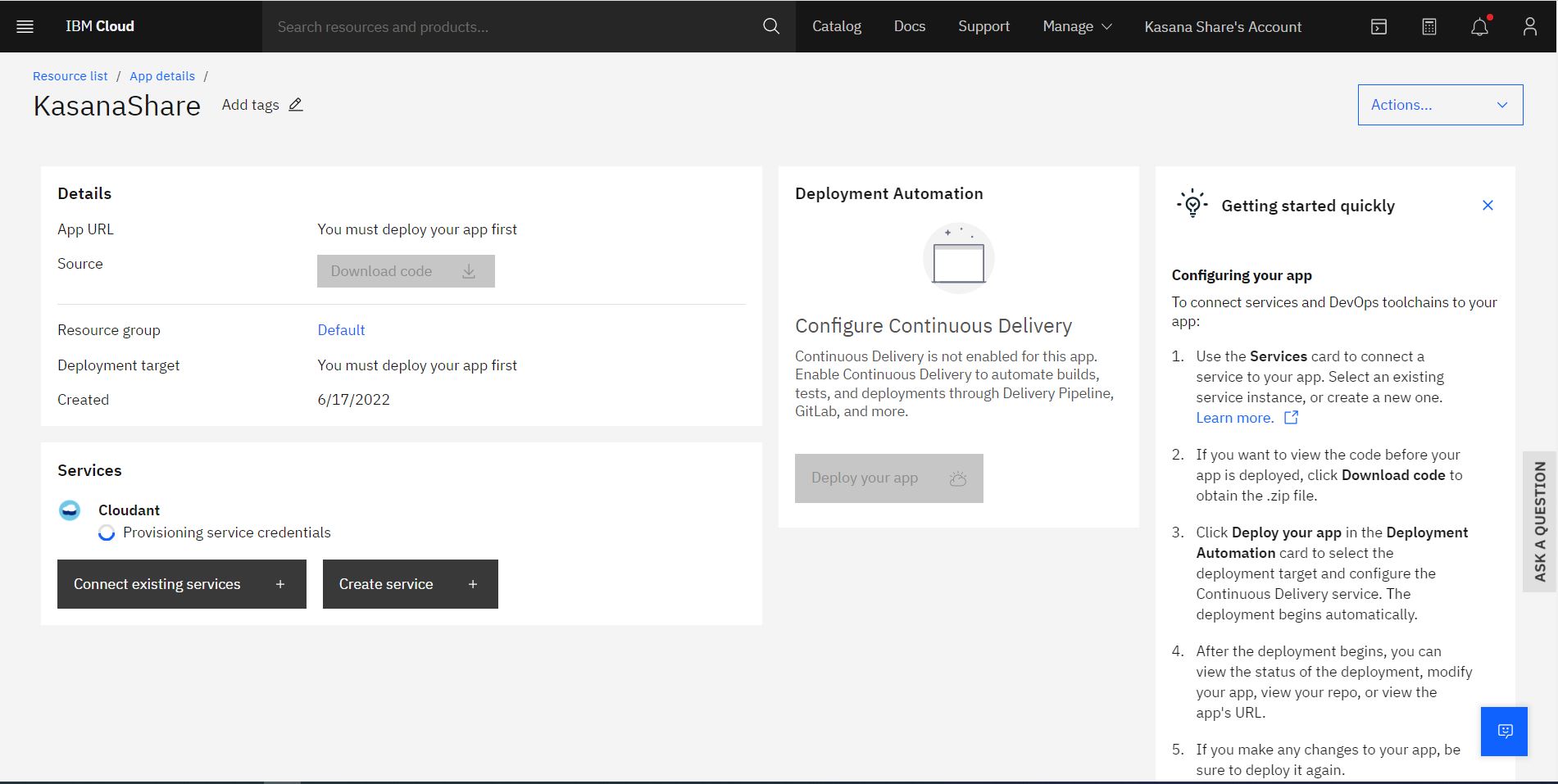The width and height of the screenshot is (1558, 784).
Task: Click the Ask a Question side tab
Action: 1540,522
